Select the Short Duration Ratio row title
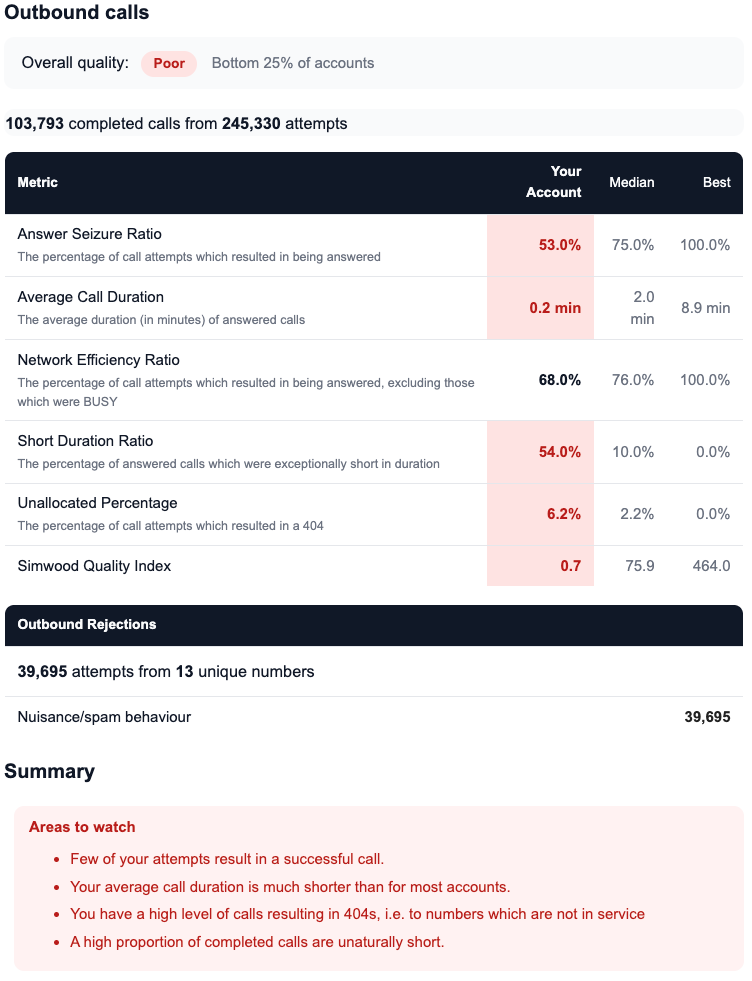The image size is (752, 981). (86, 441)
